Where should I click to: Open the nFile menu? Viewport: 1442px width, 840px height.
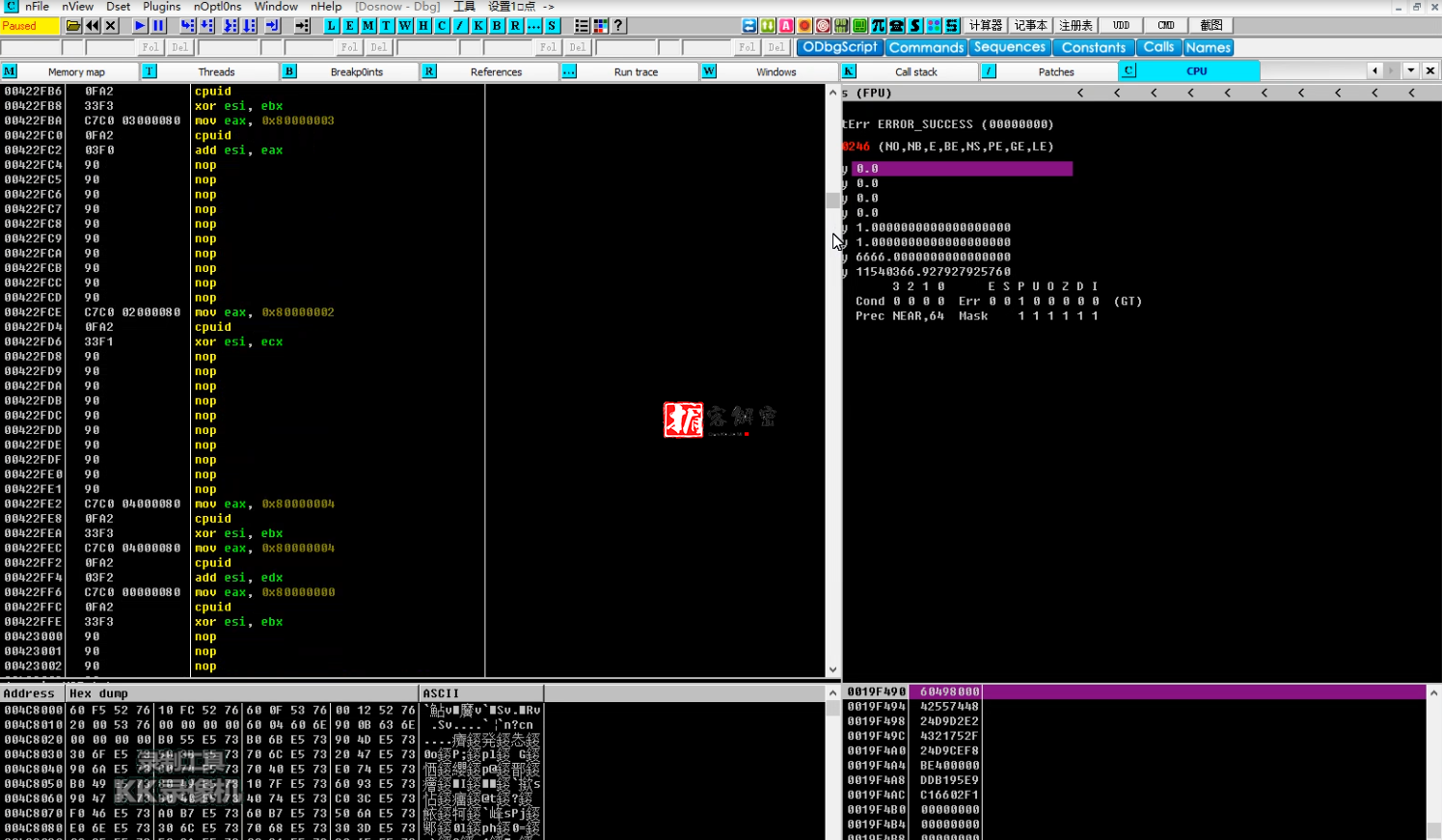pyautogui.click(x=37, y=7)
